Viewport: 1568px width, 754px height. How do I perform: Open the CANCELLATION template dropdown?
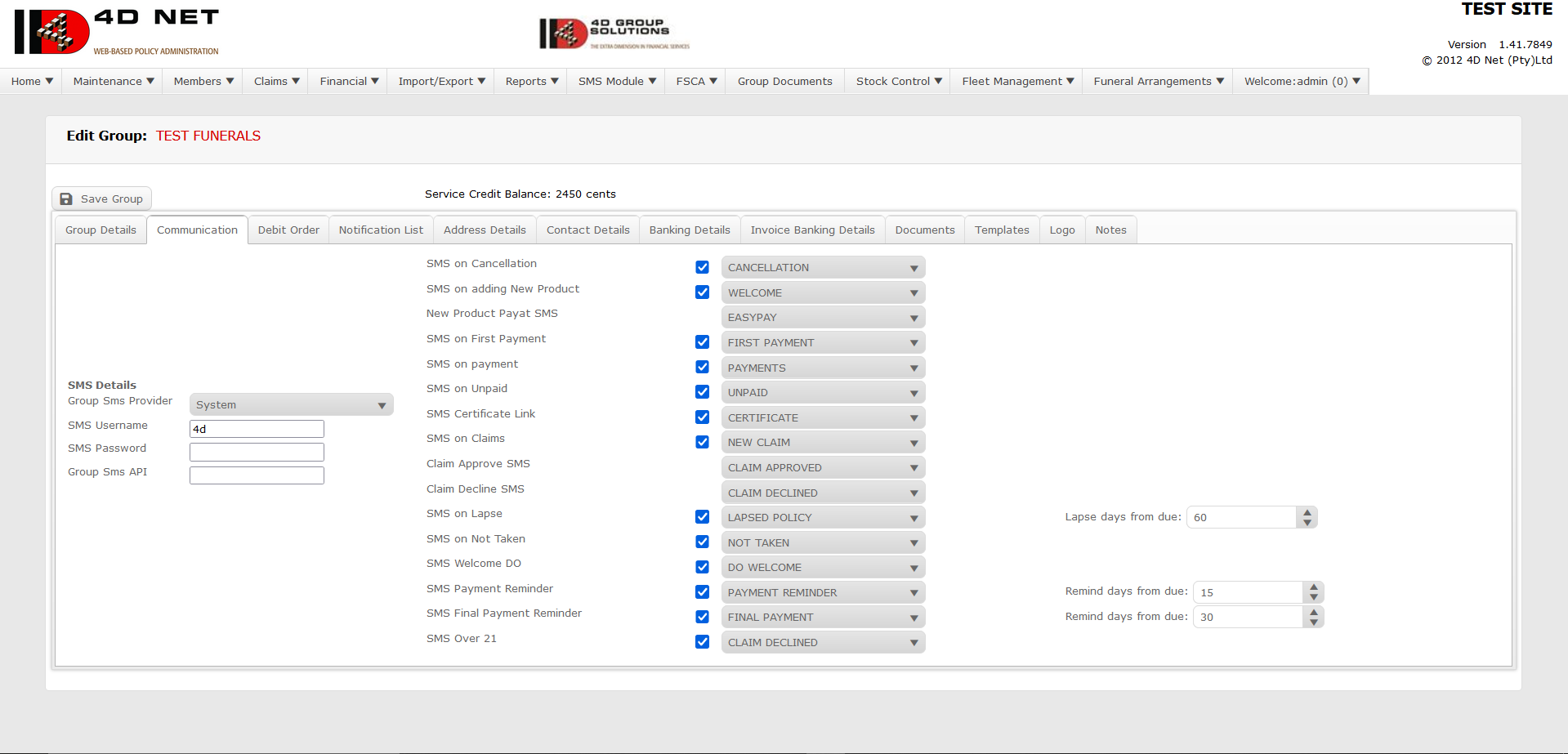(x=823, y=267)
